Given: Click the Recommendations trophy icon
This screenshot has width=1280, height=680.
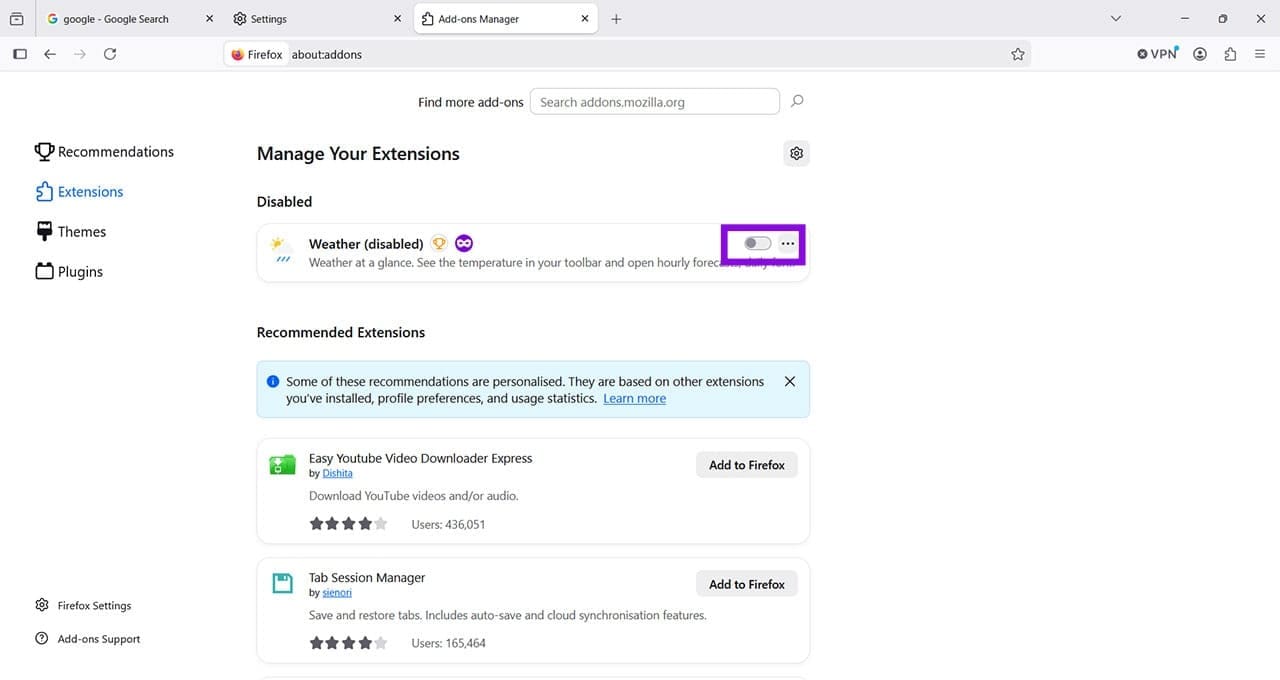Looking at the screenshot, I should 44,151.
